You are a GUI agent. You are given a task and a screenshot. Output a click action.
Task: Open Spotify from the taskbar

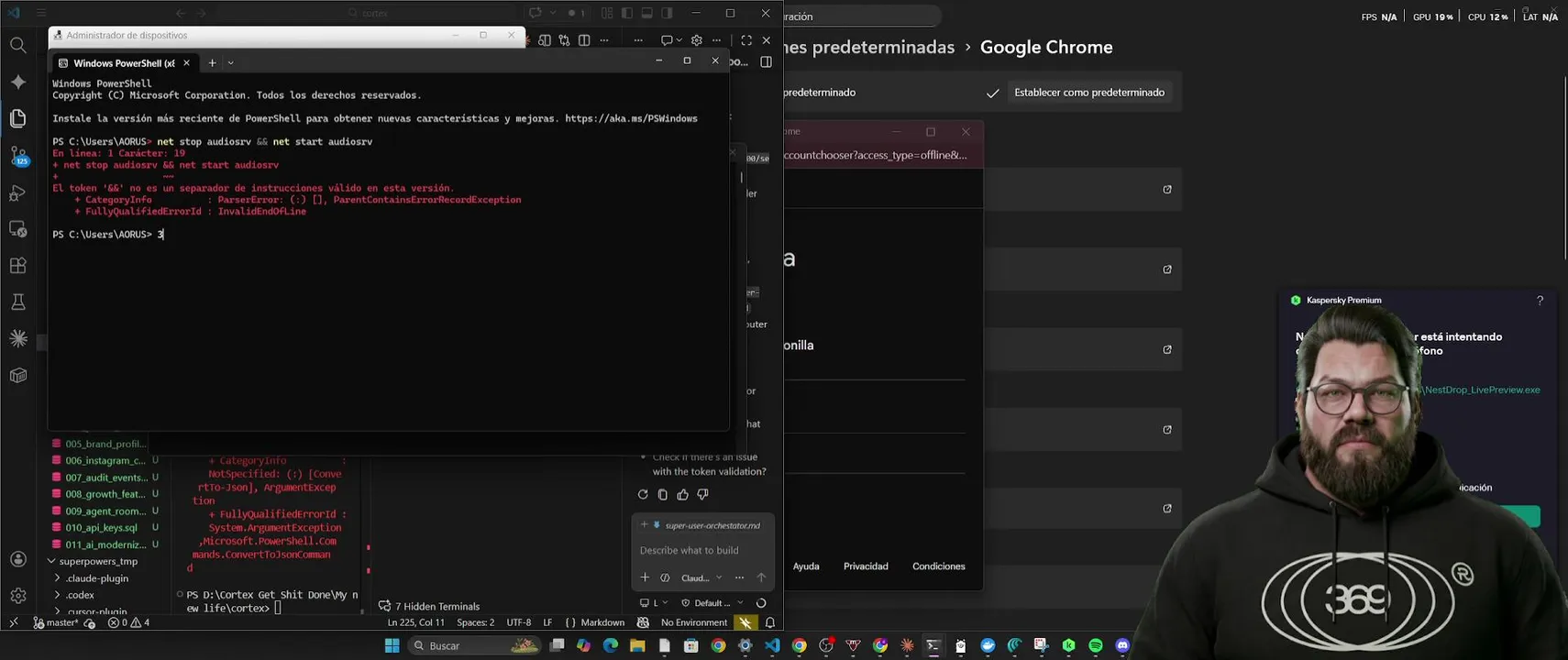pos(1096,645)
